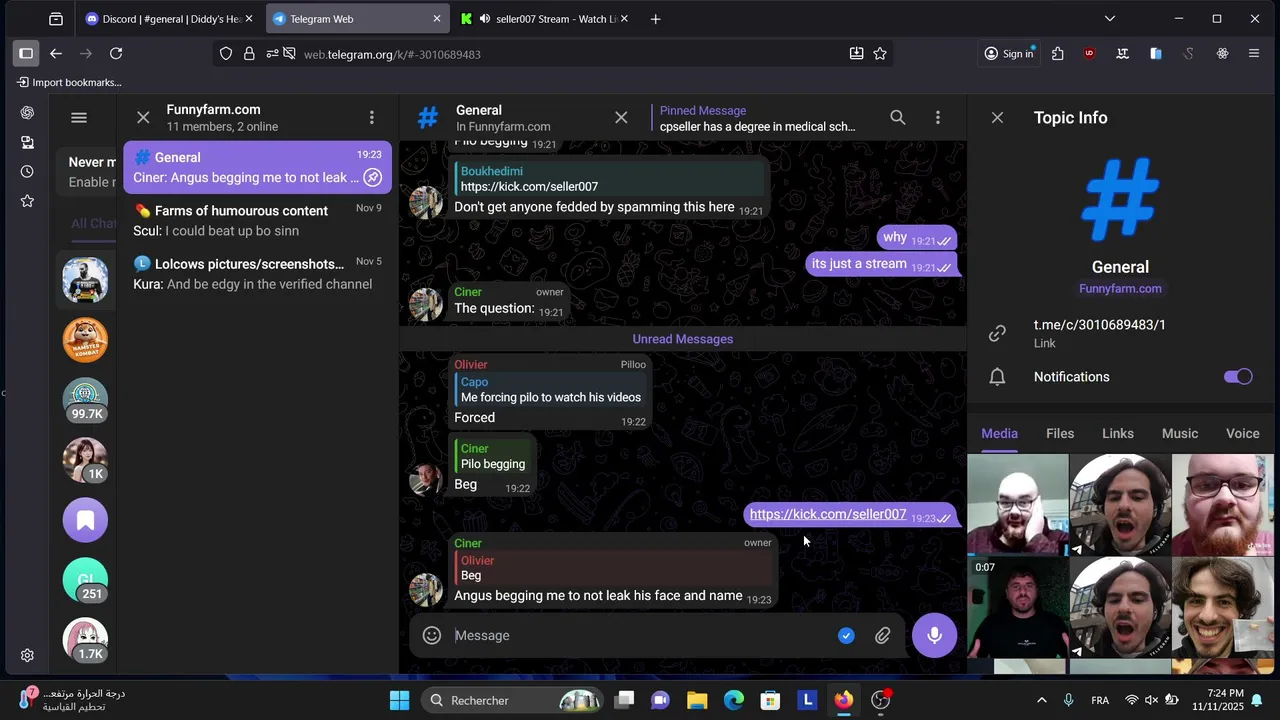Open the pinned message about cpseller
The height and width of the screenshot is (720, 1280).
(757, 118)
